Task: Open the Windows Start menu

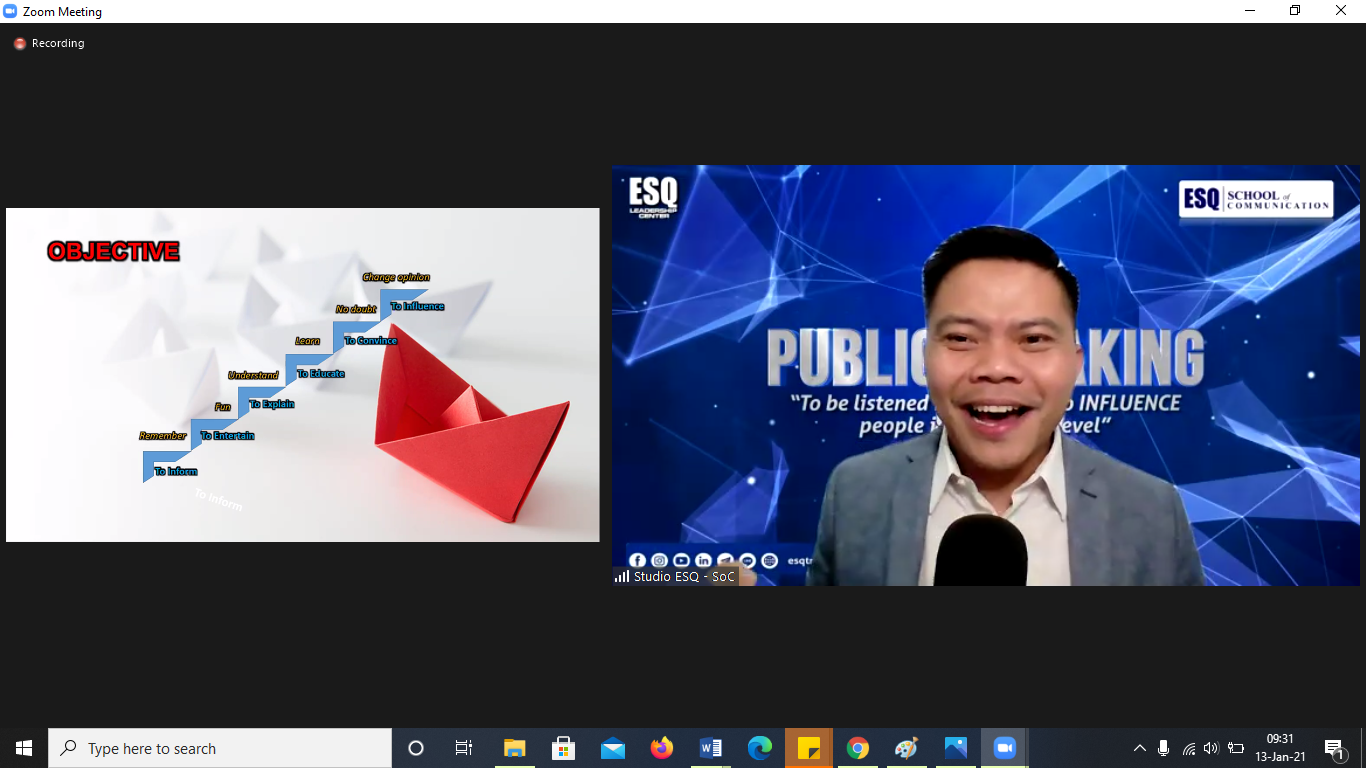Action: click(x=24, y=748)
